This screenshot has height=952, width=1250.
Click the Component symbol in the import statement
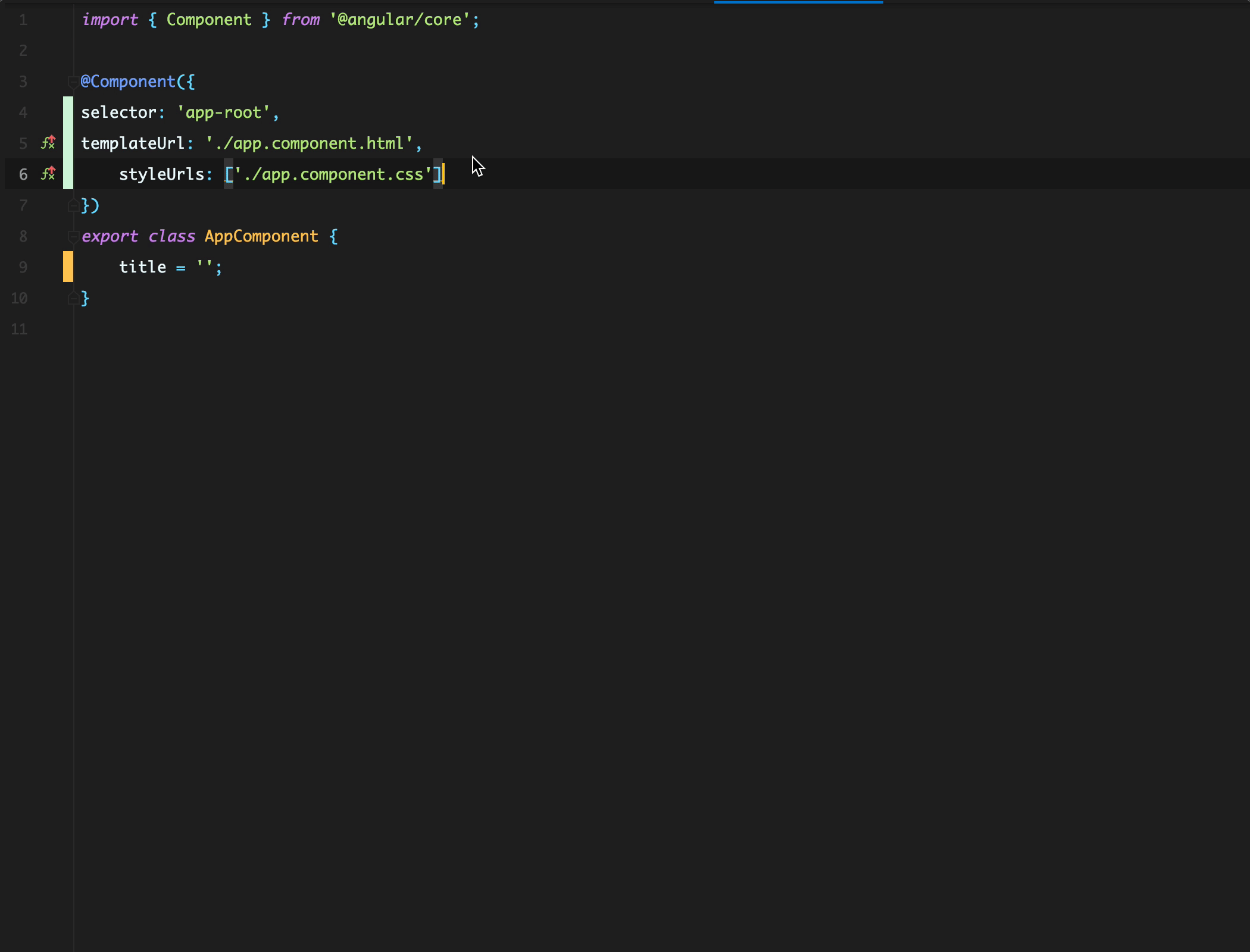pos(210,20)
